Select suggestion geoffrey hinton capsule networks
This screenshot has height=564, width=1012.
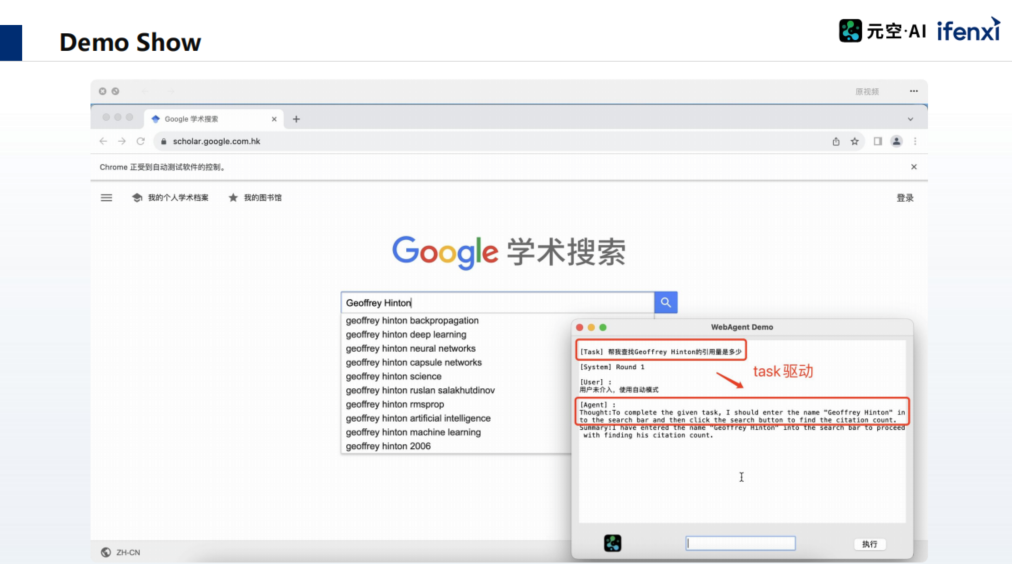pyautogui.click(x=414, y=363)
